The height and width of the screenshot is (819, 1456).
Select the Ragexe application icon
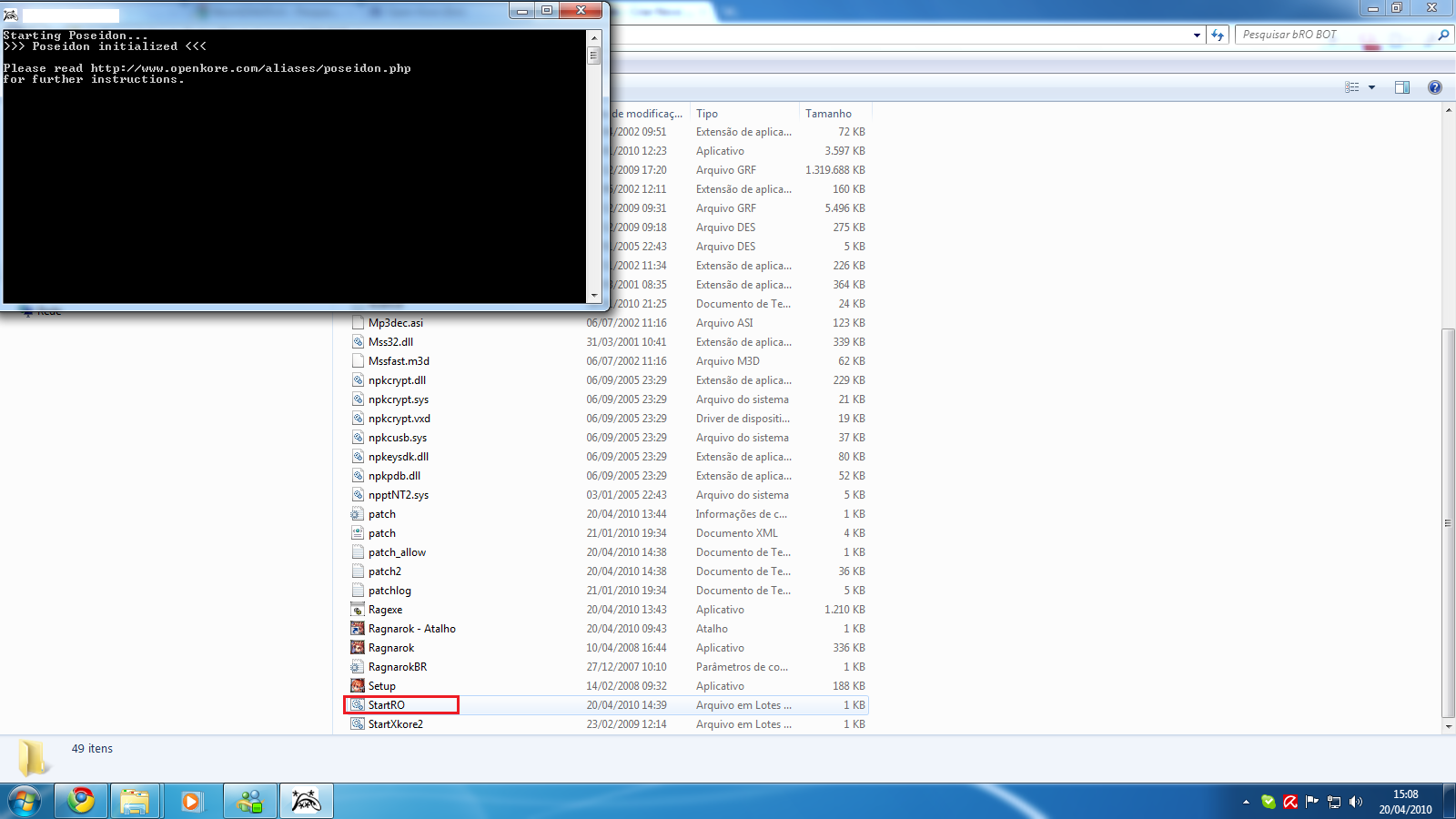358,609
